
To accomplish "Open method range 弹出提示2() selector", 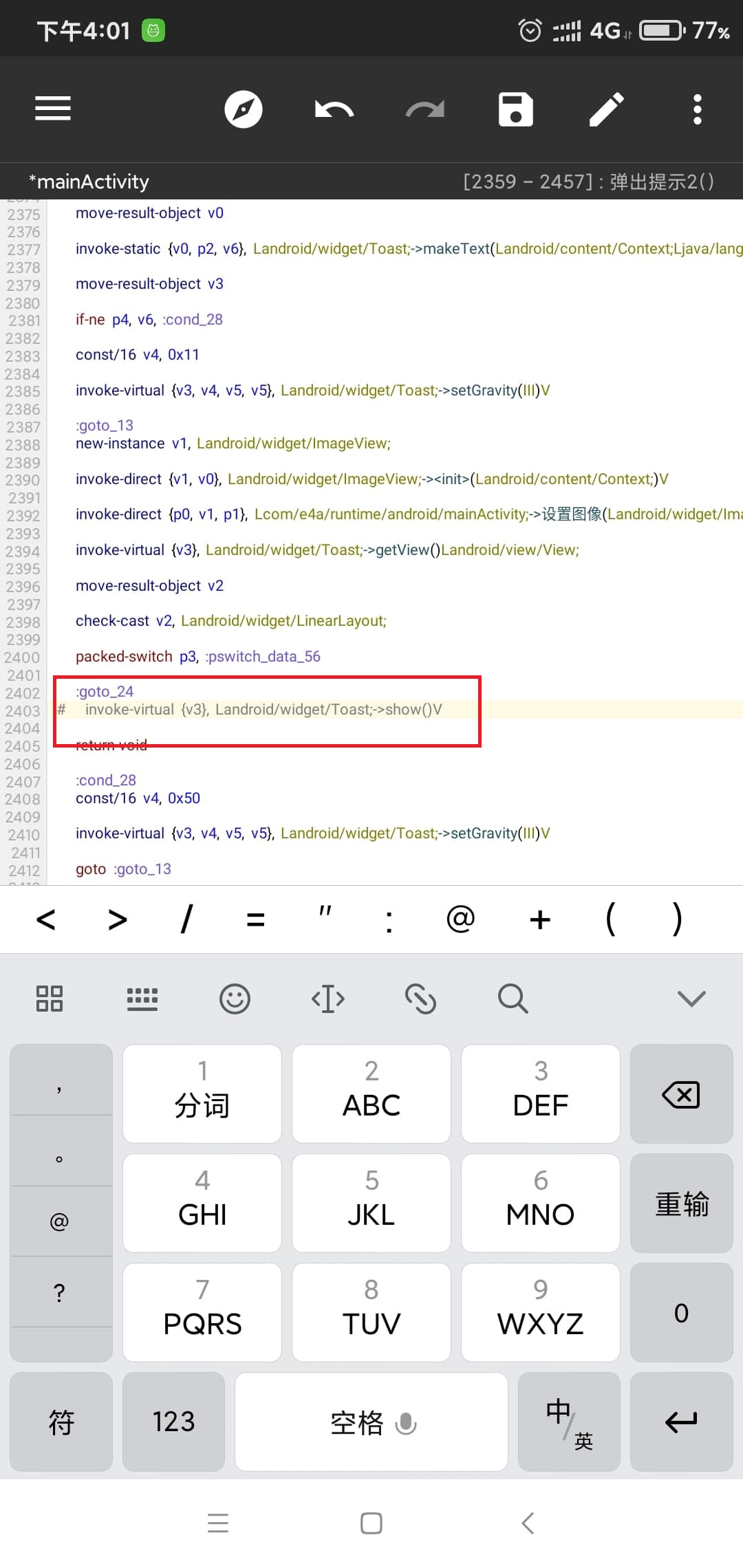I will click(x=589, y=182).
